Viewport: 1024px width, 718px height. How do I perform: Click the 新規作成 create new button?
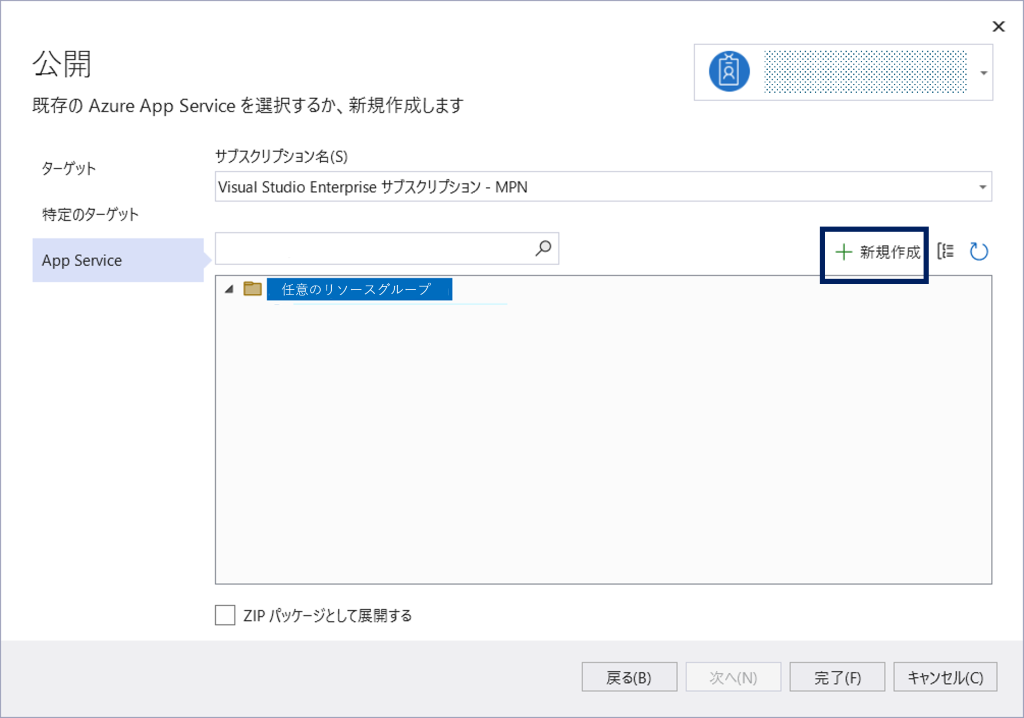point(877,252)
